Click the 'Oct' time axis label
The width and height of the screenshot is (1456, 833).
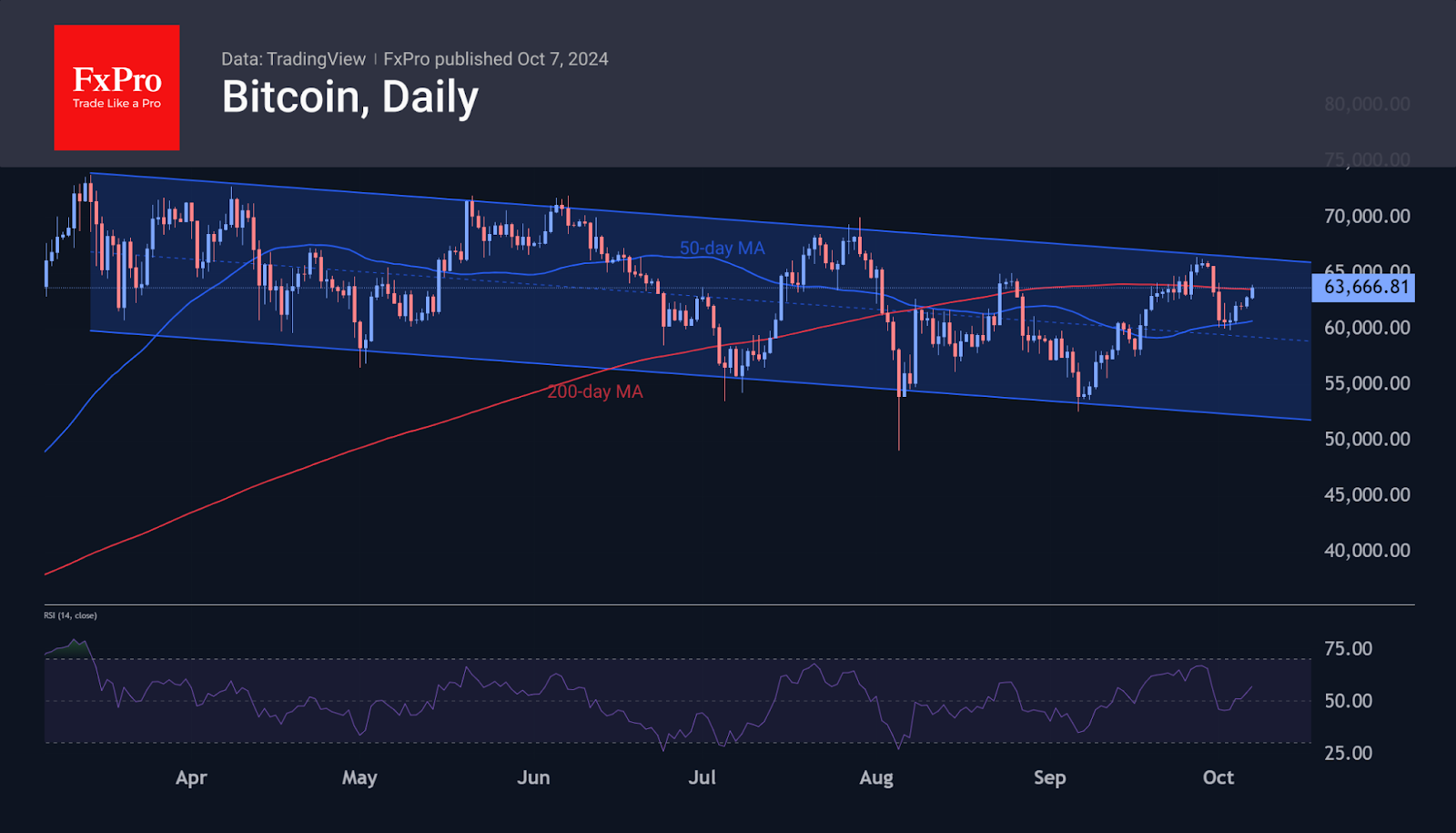tap(1218, 778)
